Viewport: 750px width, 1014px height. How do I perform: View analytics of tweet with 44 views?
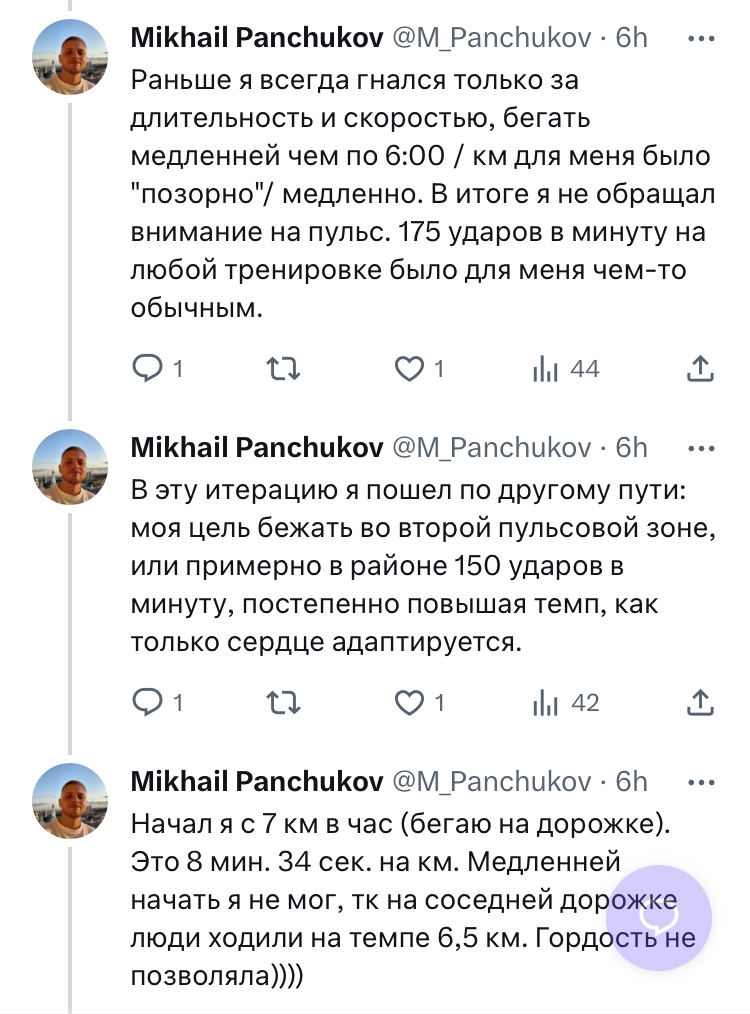click(x=545, y=369)
